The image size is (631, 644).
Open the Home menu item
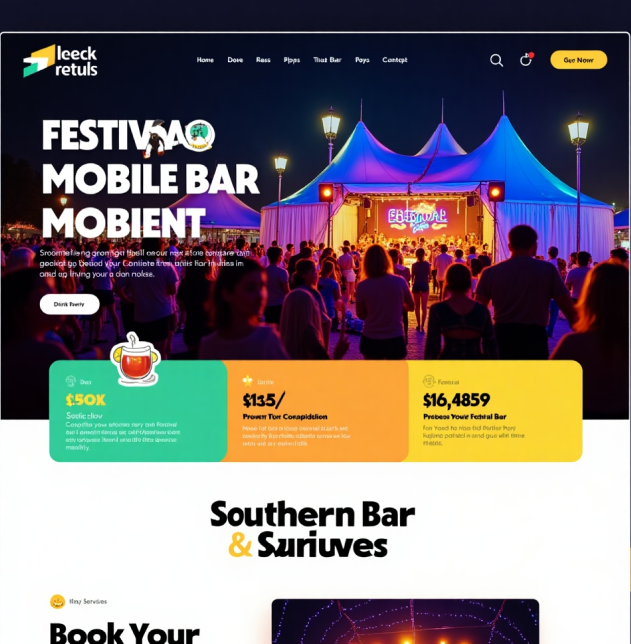pos(205,60)
